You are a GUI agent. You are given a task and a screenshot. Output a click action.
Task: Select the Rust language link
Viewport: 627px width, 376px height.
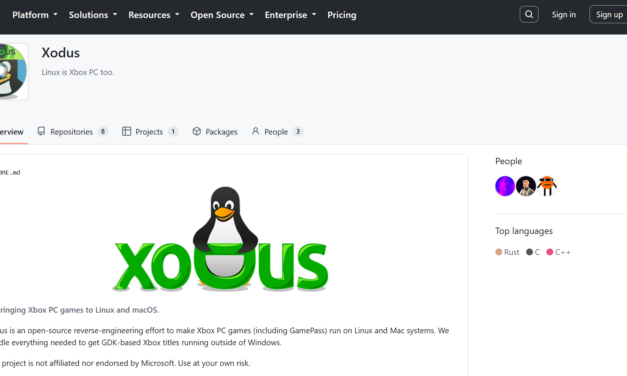(507, 252)
